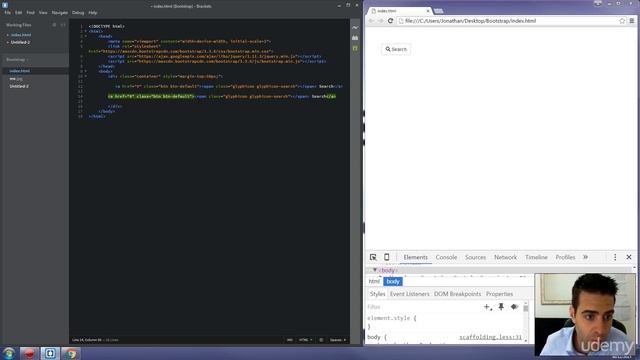
Task: Open Windows Start menu
Action: pyautogui.click(x=9, y=353)
